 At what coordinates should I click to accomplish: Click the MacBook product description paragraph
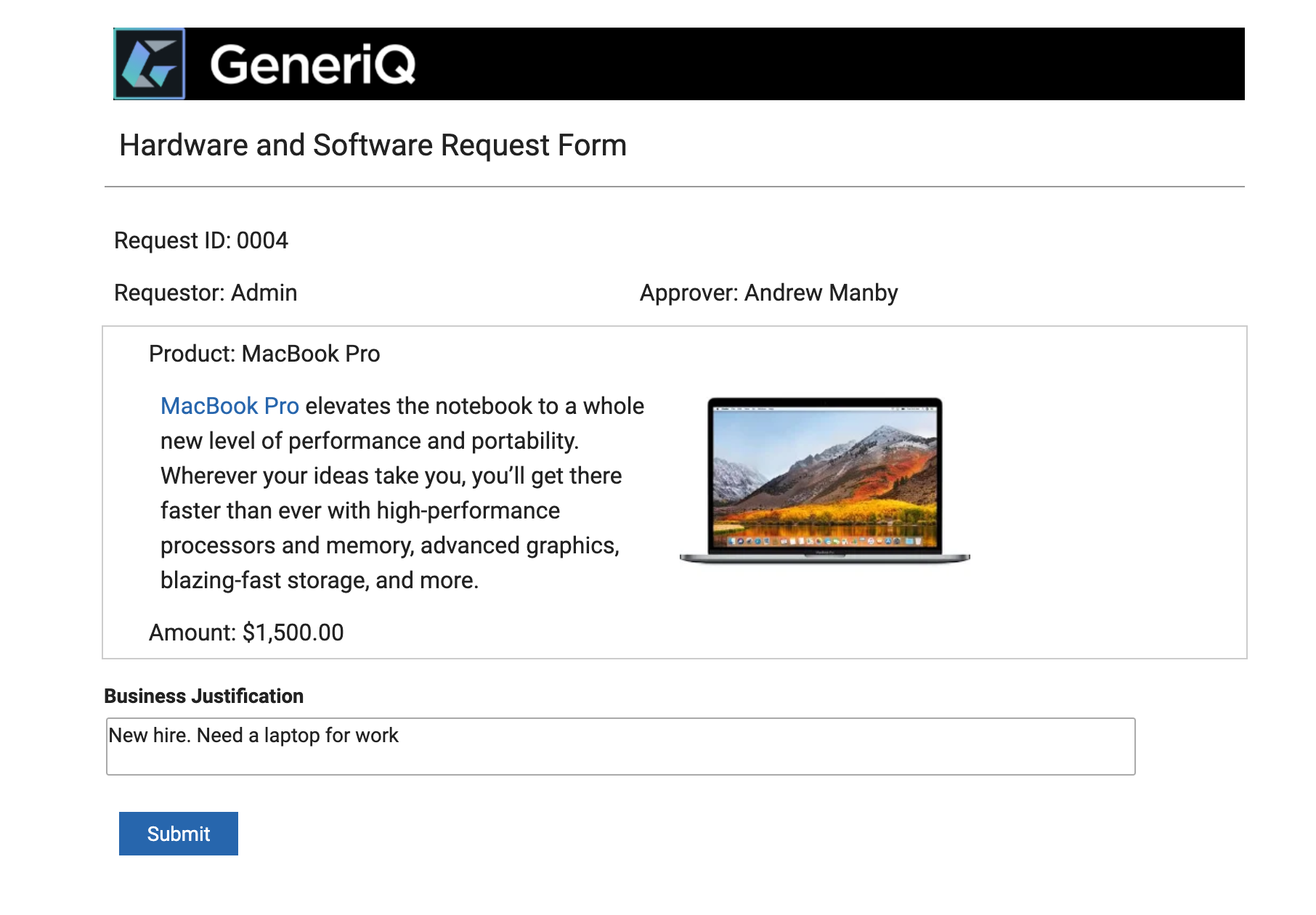(402, 493)
